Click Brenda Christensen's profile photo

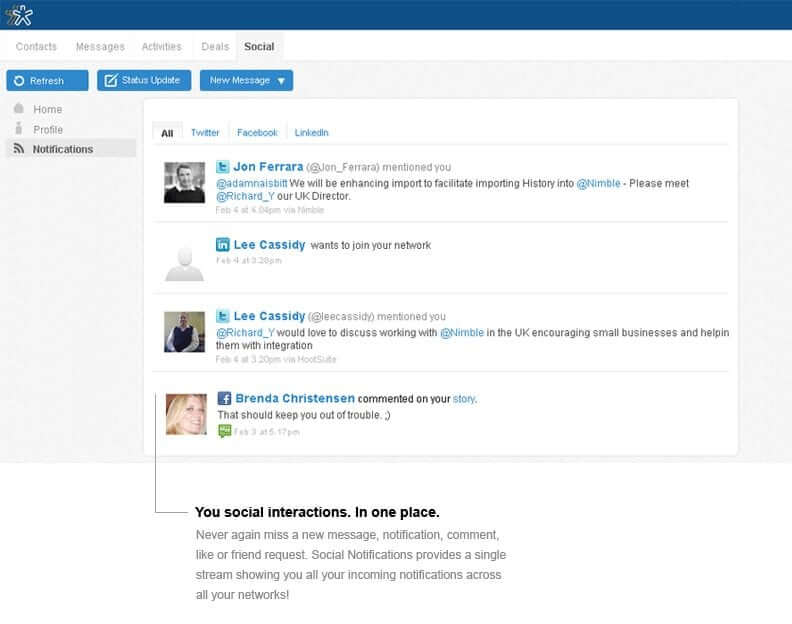click(184, 413)
